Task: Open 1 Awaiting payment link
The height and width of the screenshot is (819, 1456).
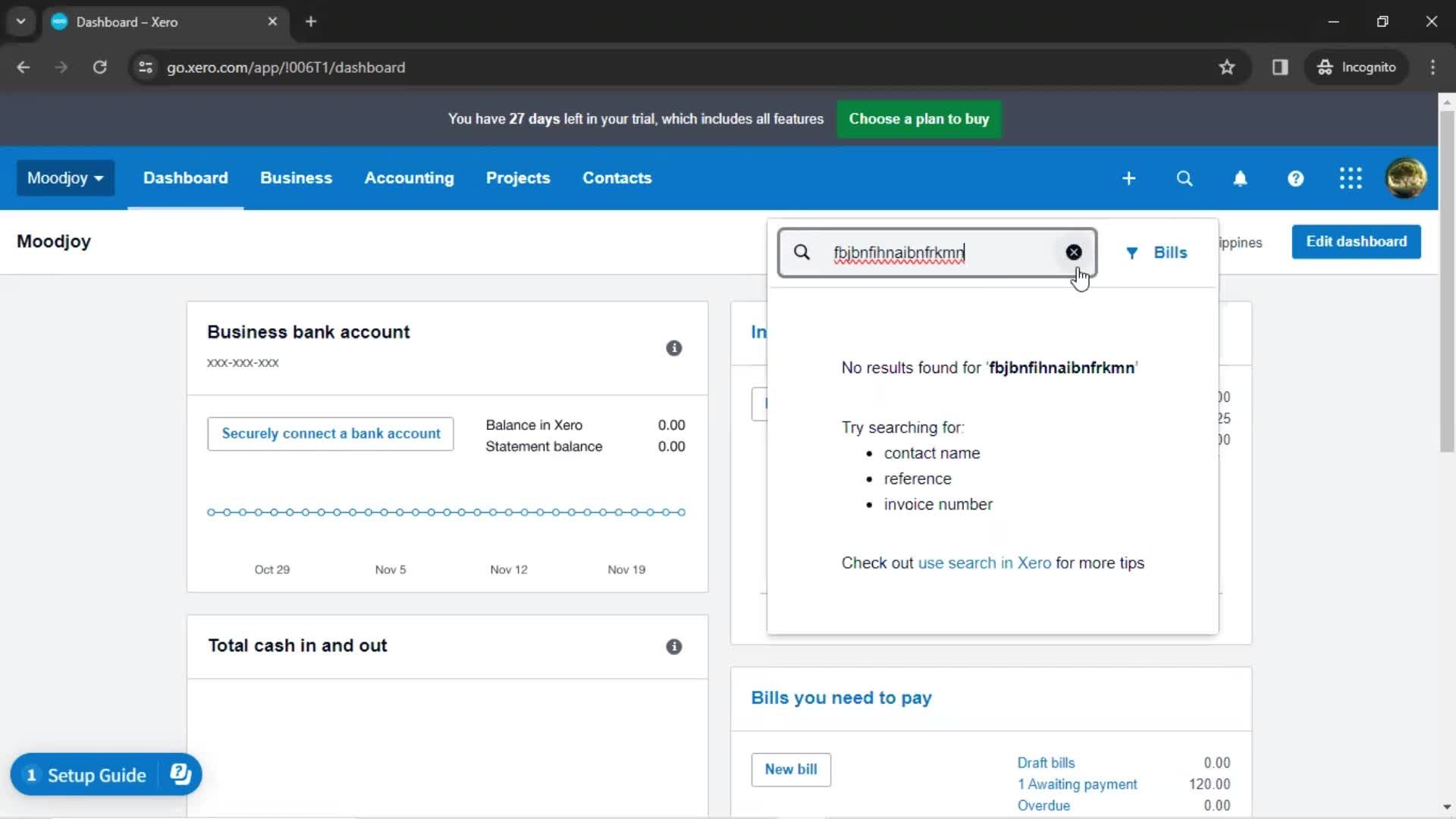Action: click(1077, 784)
